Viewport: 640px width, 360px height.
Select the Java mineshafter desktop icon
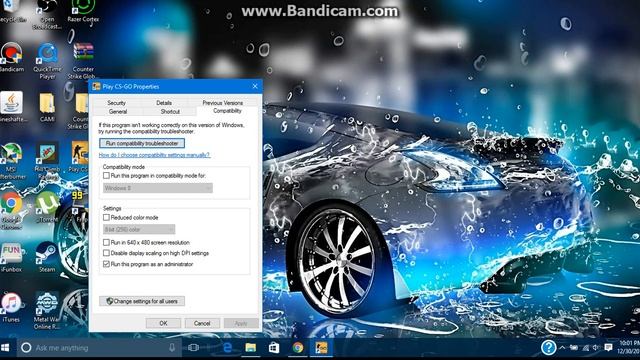12,107
